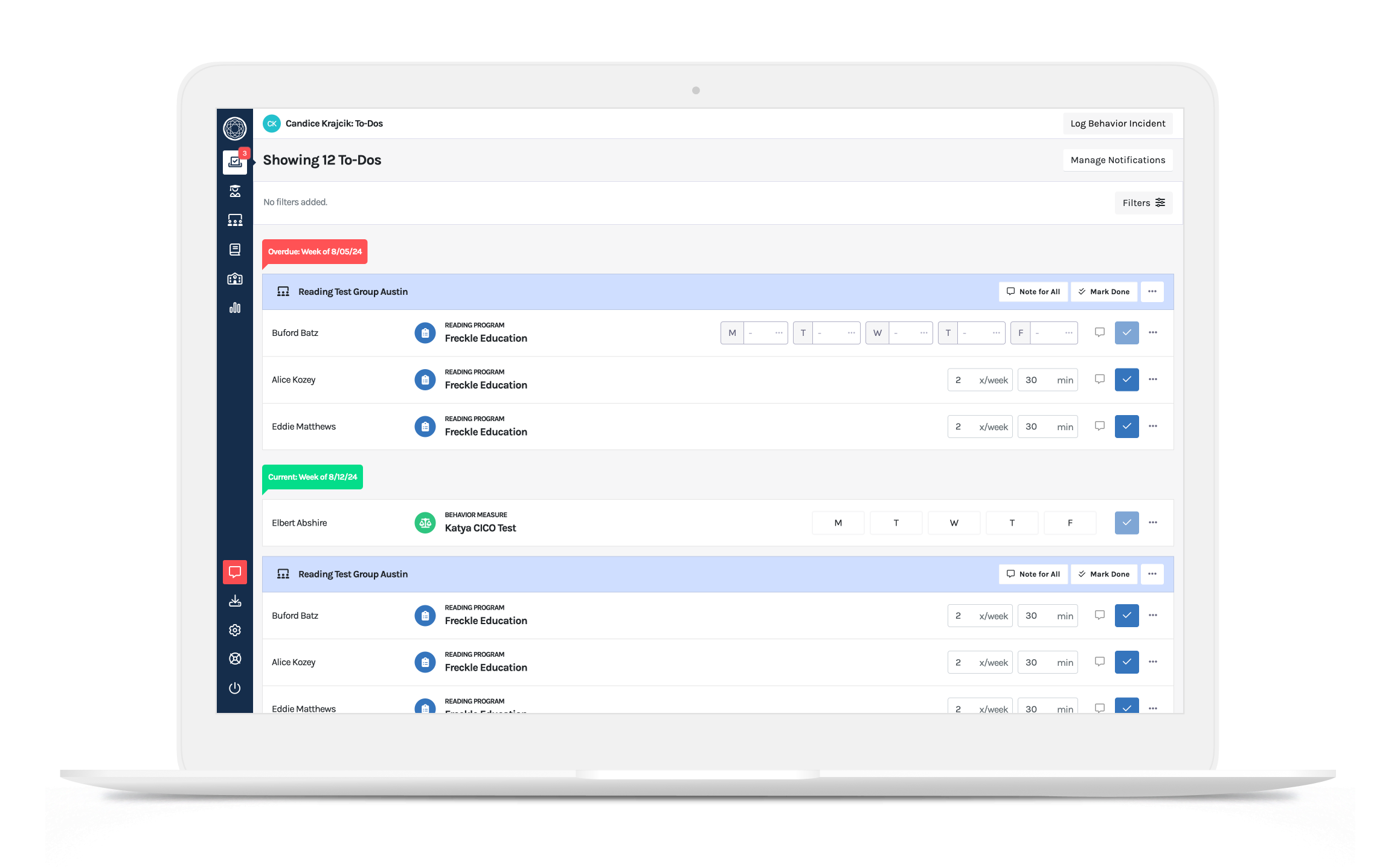This screenshot has width=1400, height=867.
Task: Open the more options menu for Elbert Abshire
Action: point(1152,523)
